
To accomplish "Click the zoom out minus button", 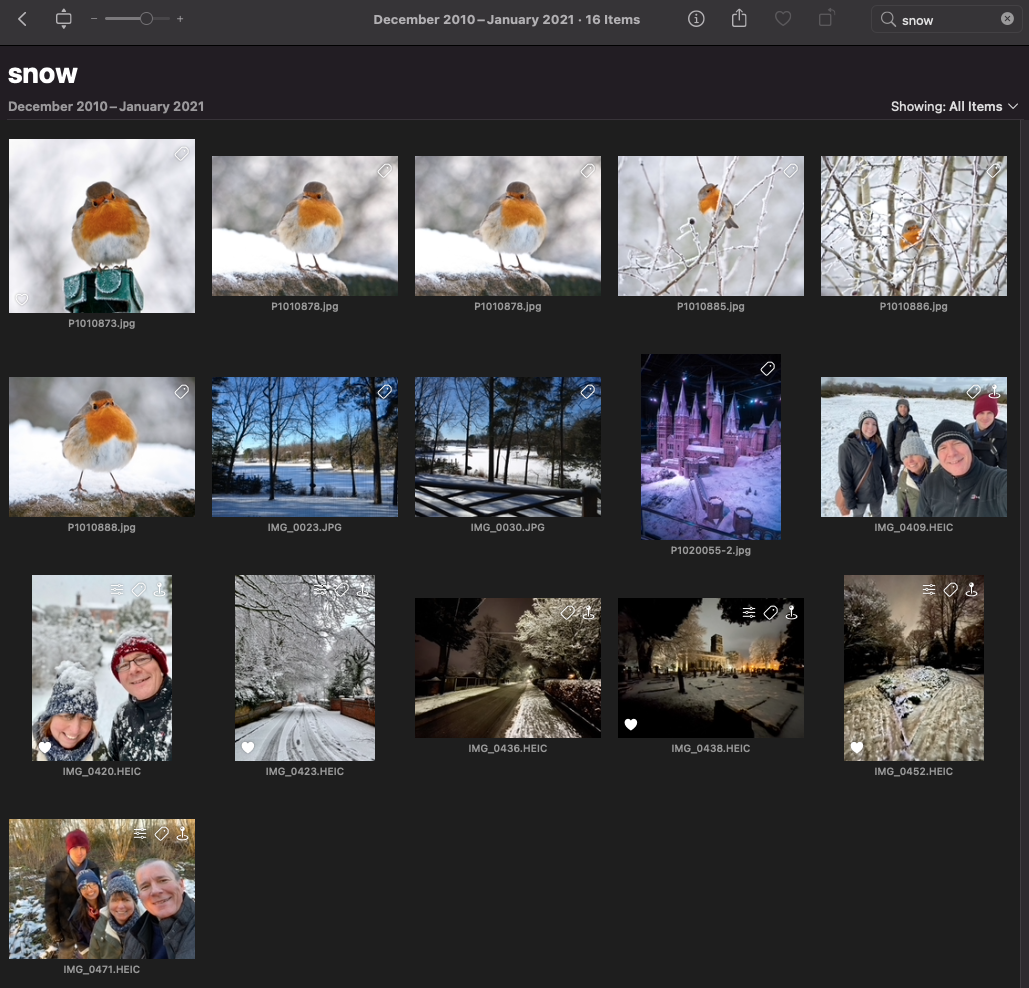I will pyautogui.click(x=94, y=19).
